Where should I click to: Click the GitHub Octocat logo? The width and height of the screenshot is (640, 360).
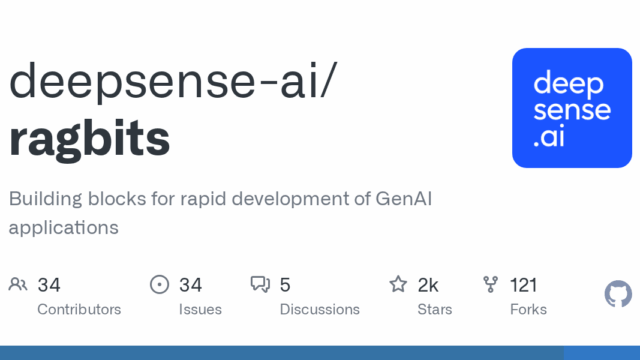point(618,293)
